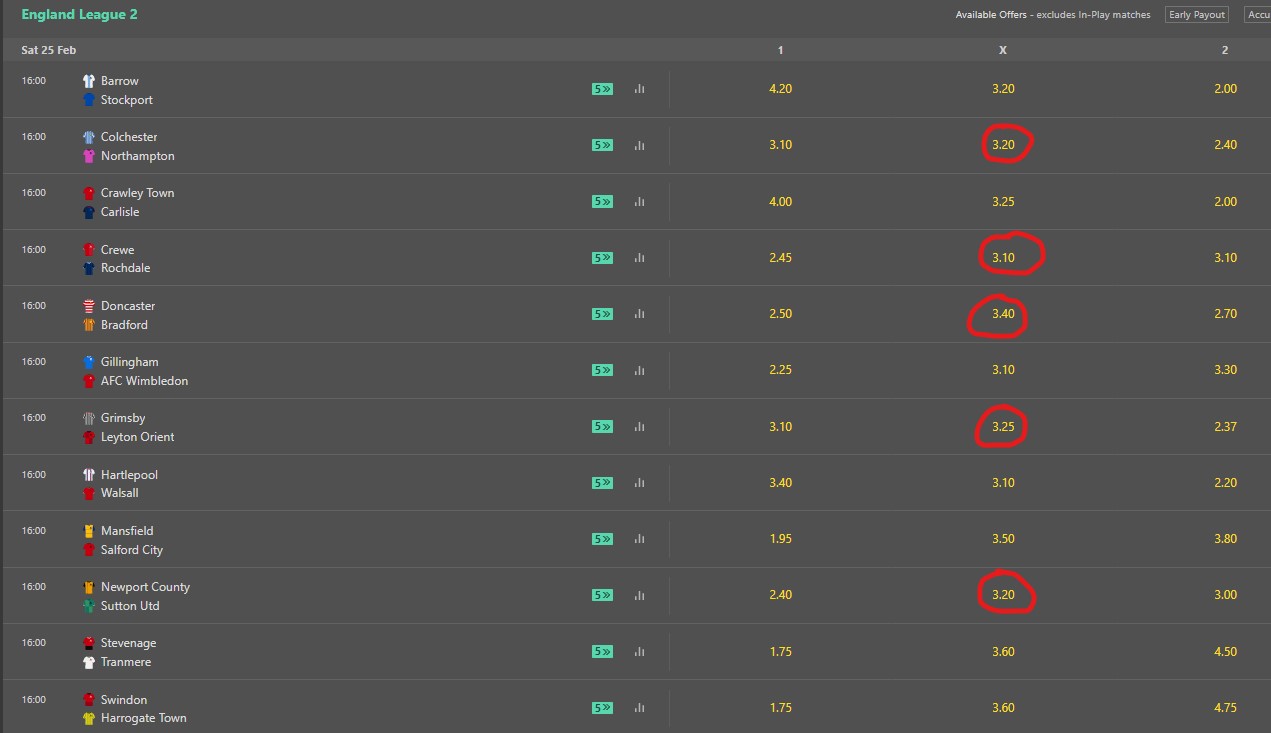Image resolution: width=1271 pixels, height=733 pixels.
Task: Open the Doncaster team name
Action: (128, 306)
